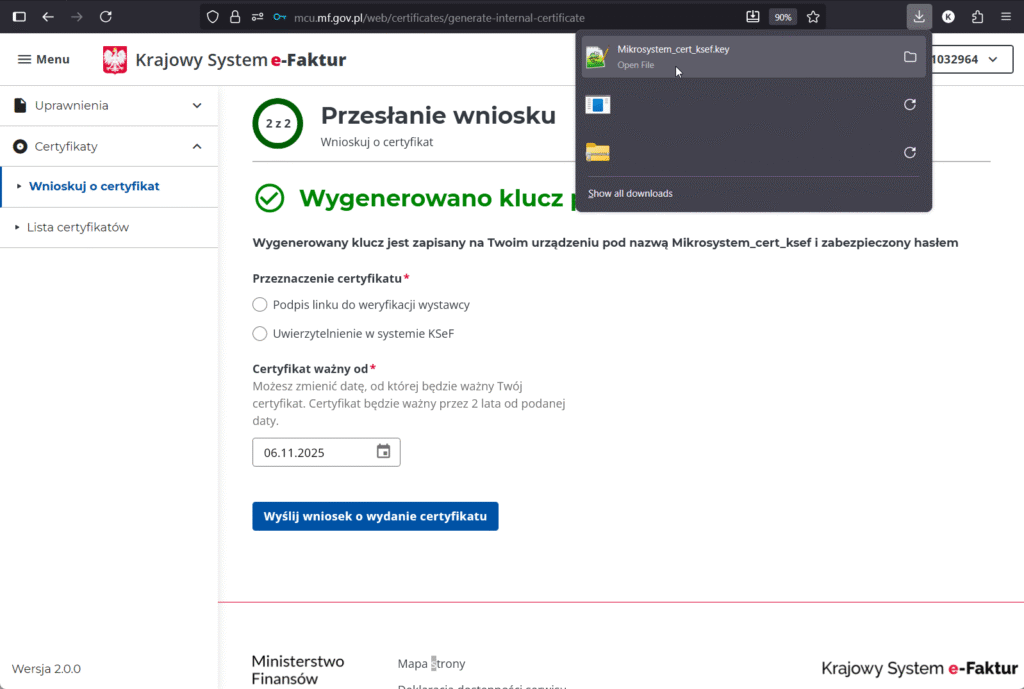Open the browser hamburger application menu
The height and width of the screenshot is (689, 1024).
pos(1005,17)
